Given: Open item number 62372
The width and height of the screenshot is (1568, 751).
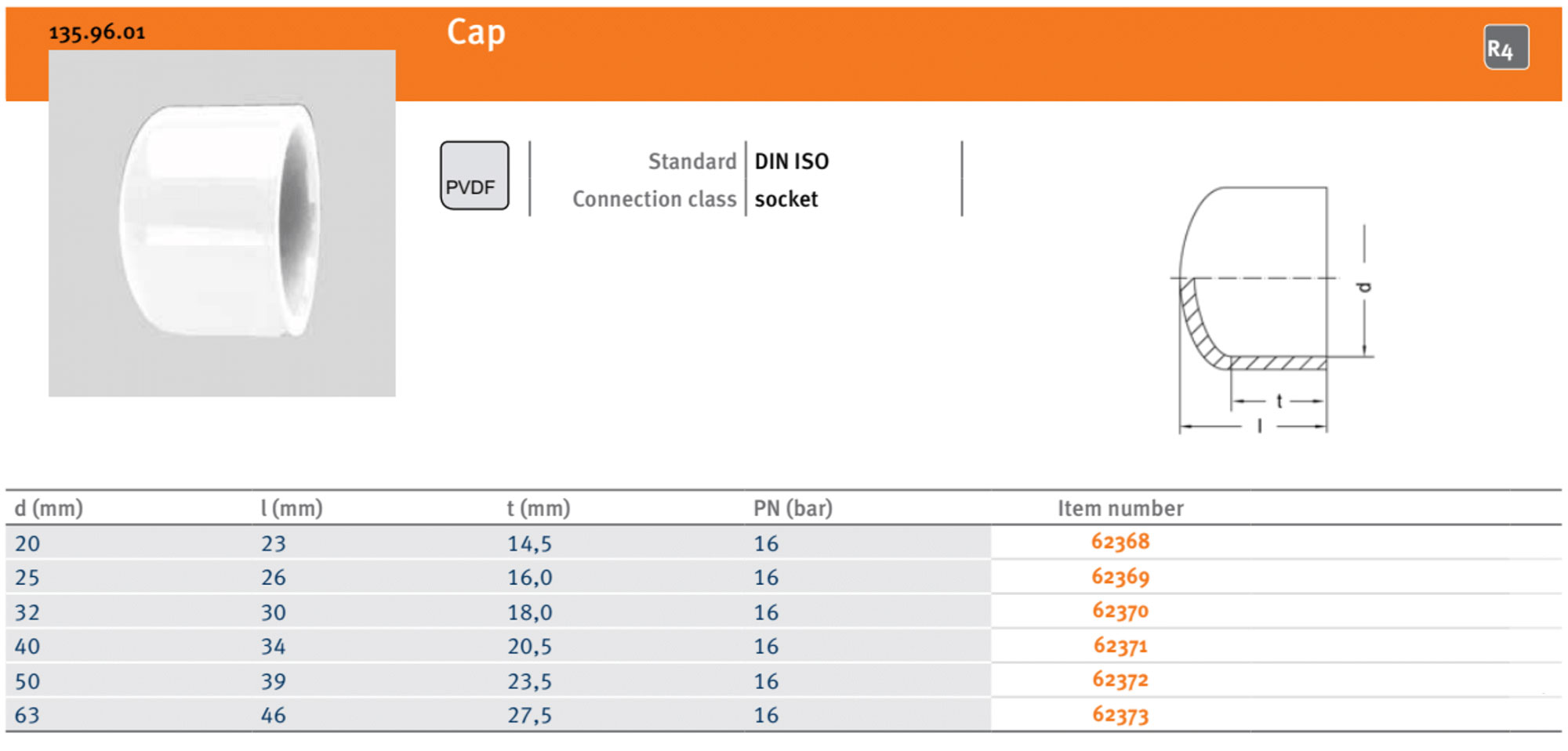Looking at the screenshot, I should pyautogui.click(x=1120, y=680).
